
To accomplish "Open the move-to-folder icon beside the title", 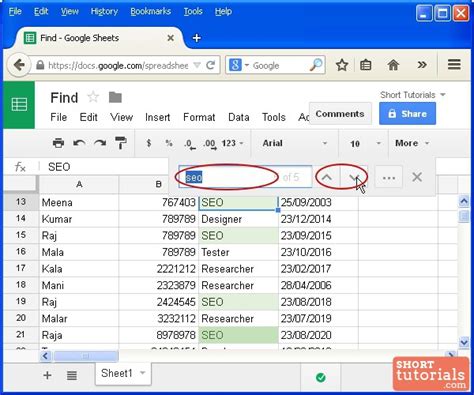I will coord(115,97).
